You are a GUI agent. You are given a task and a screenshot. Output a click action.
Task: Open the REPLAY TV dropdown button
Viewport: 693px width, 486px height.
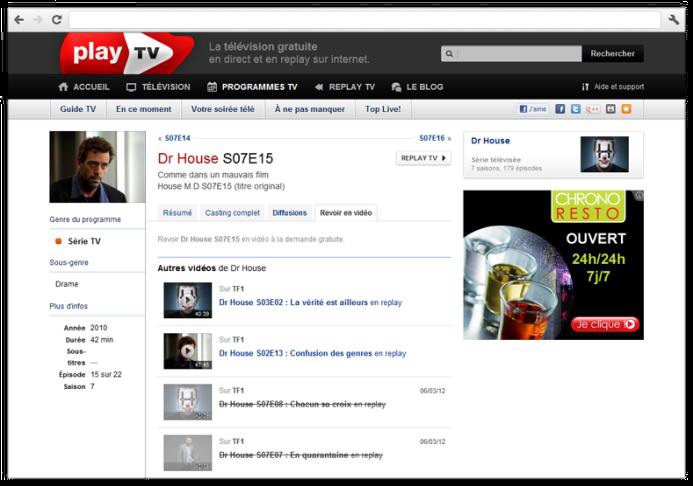tap(423, 158)
